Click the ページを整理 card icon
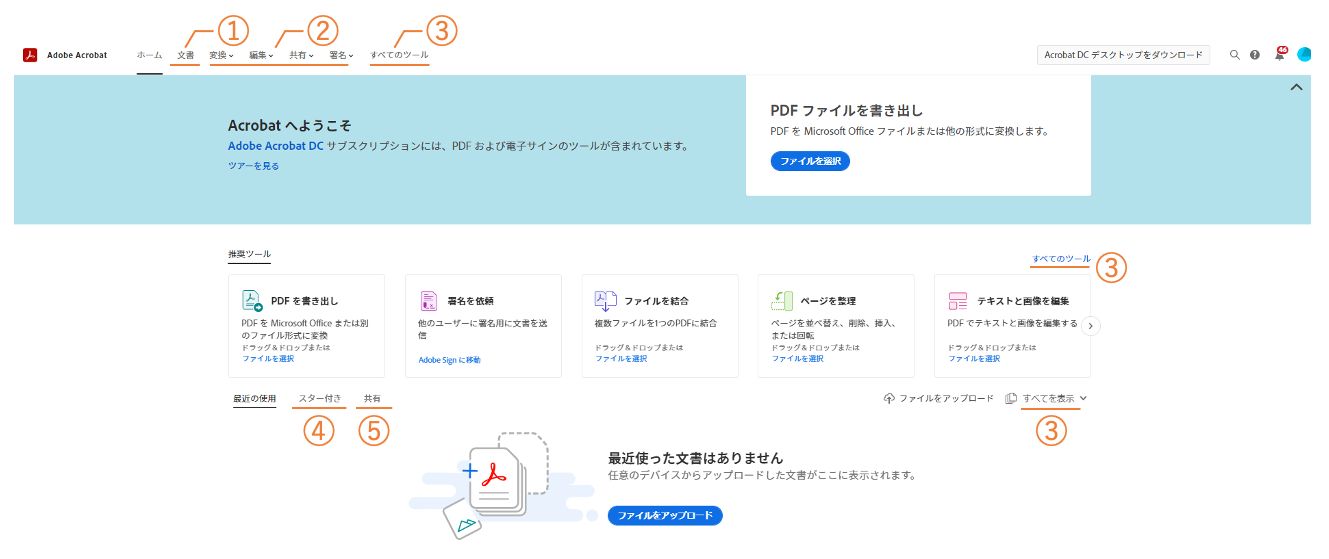1329x559 pixels. pos(781,300)
